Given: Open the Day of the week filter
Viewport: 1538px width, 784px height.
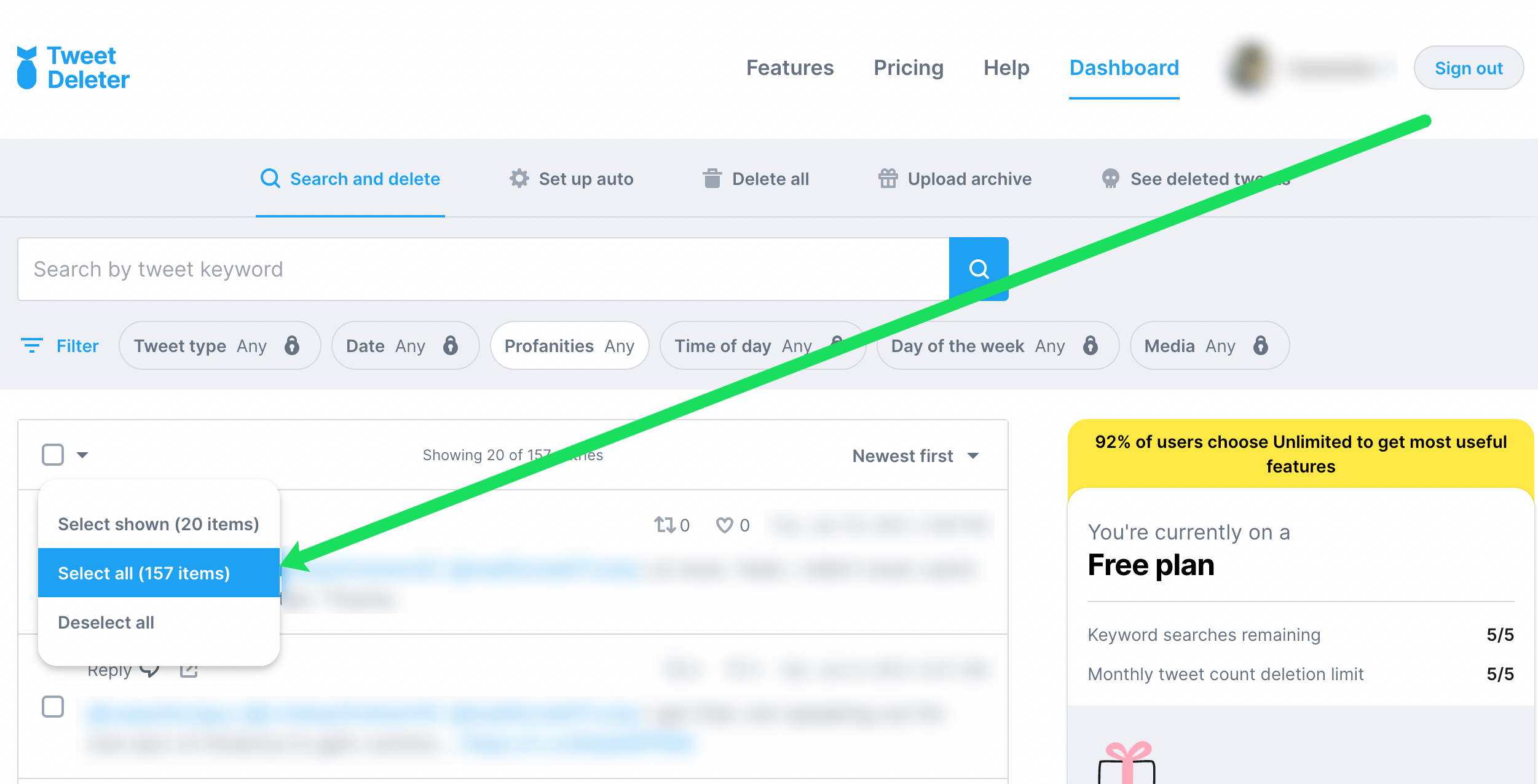Looking at the screenshot, I should coord(998,345).
